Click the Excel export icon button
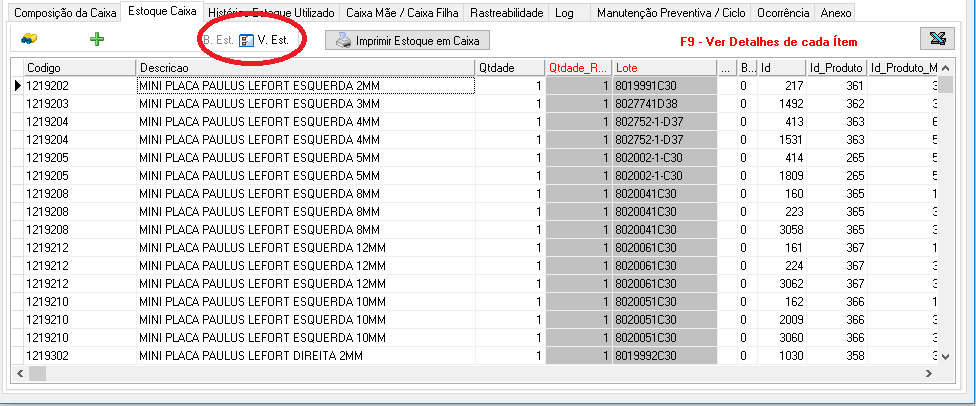Screen dimensions: 976x406 (x=937, y=39)
